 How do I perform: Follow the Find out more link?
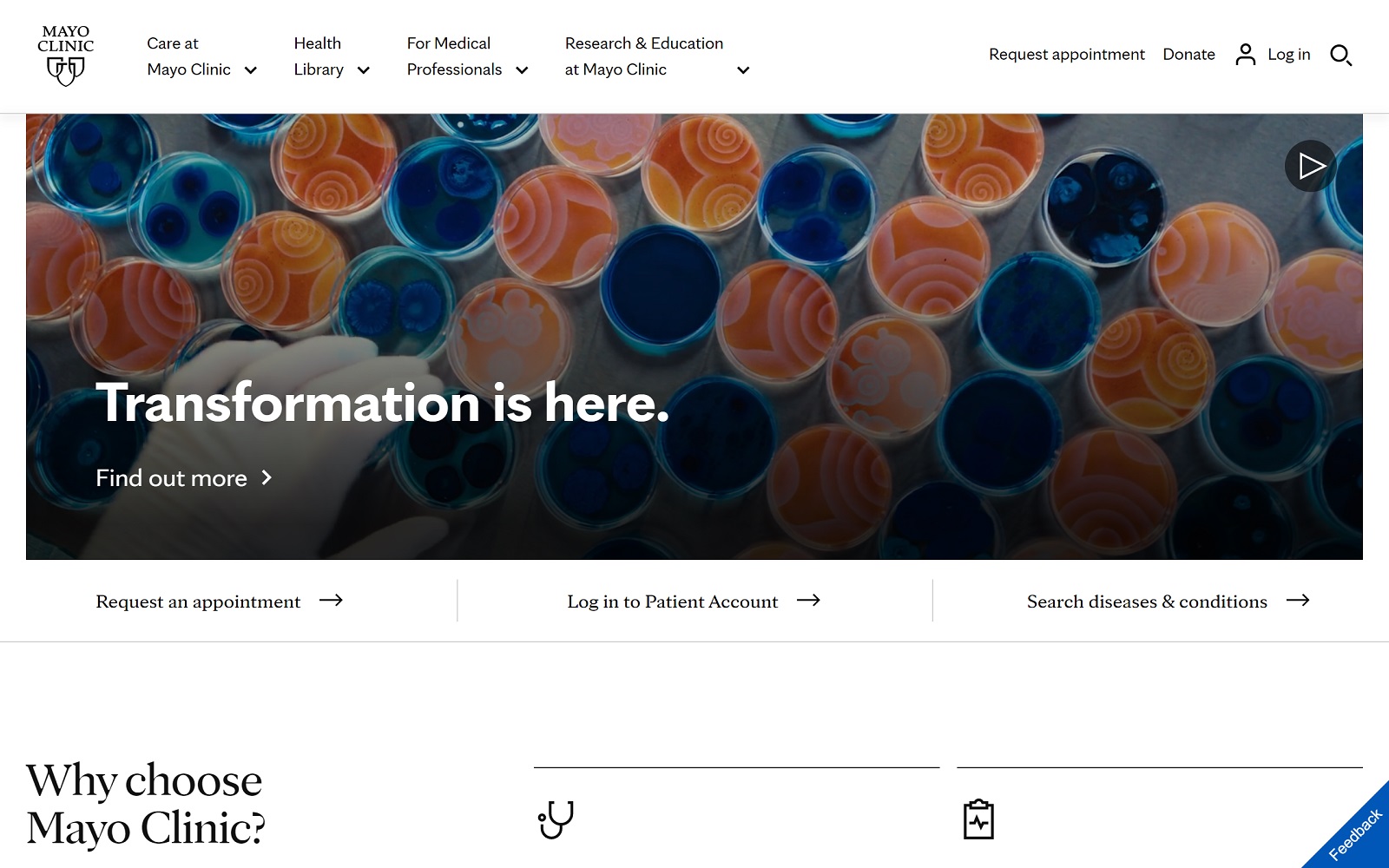[x=184, y=477]
